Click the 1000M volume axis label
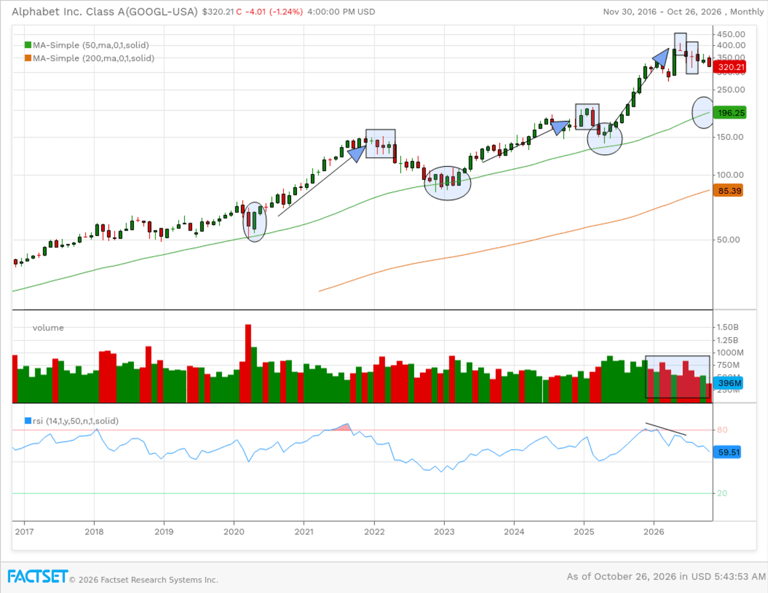 (730, 353)
